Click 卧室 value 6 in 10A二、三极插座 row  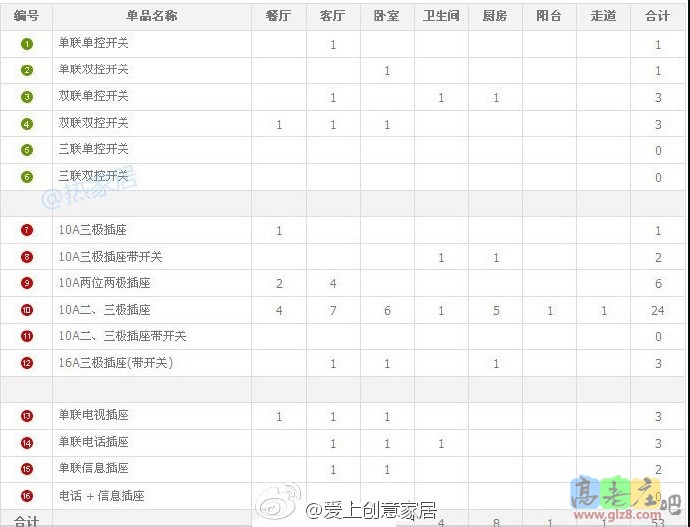[387, 311]
